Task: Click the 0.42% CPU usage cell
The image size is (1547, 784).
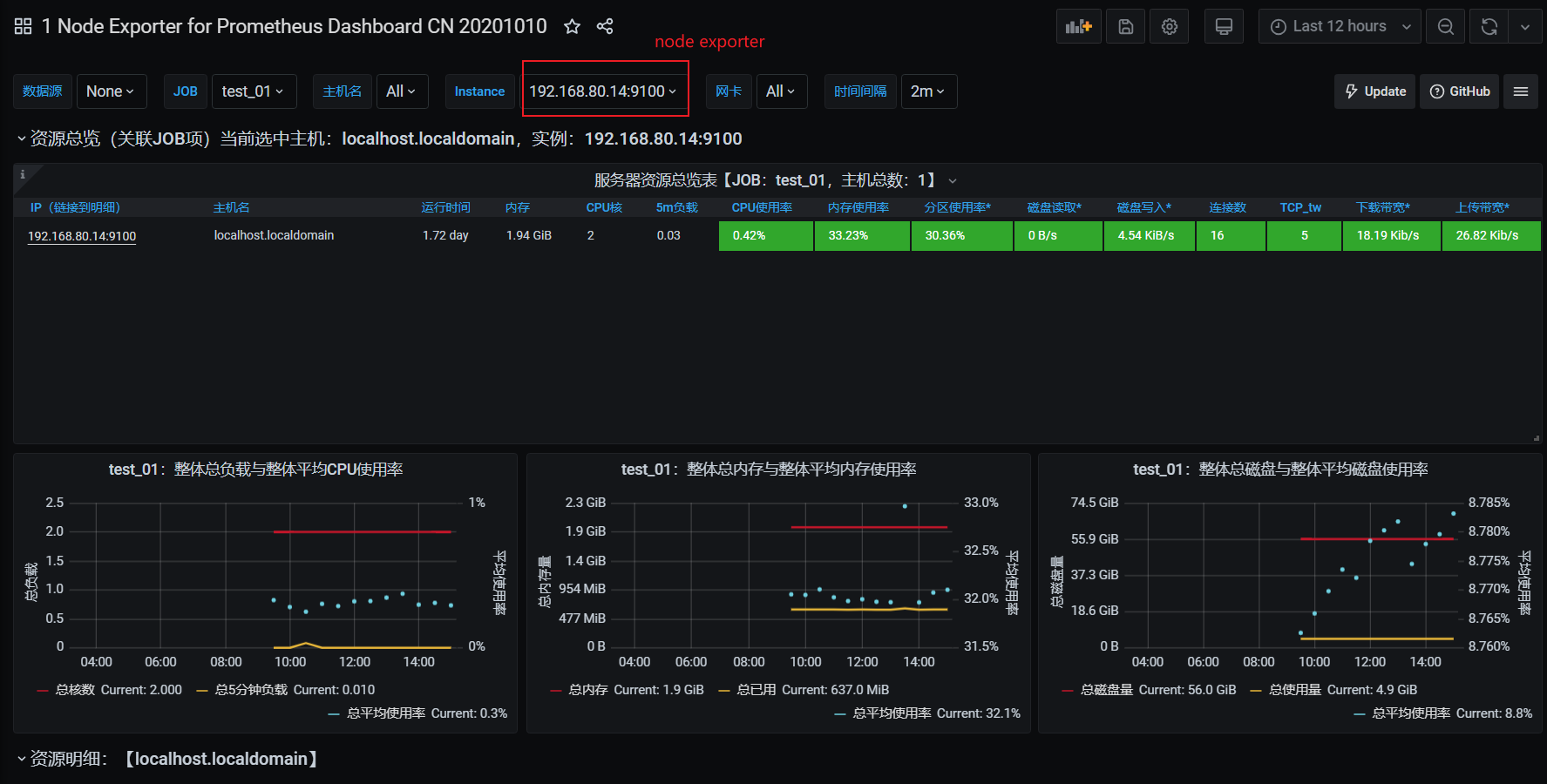Action: (x=765, y=236)
